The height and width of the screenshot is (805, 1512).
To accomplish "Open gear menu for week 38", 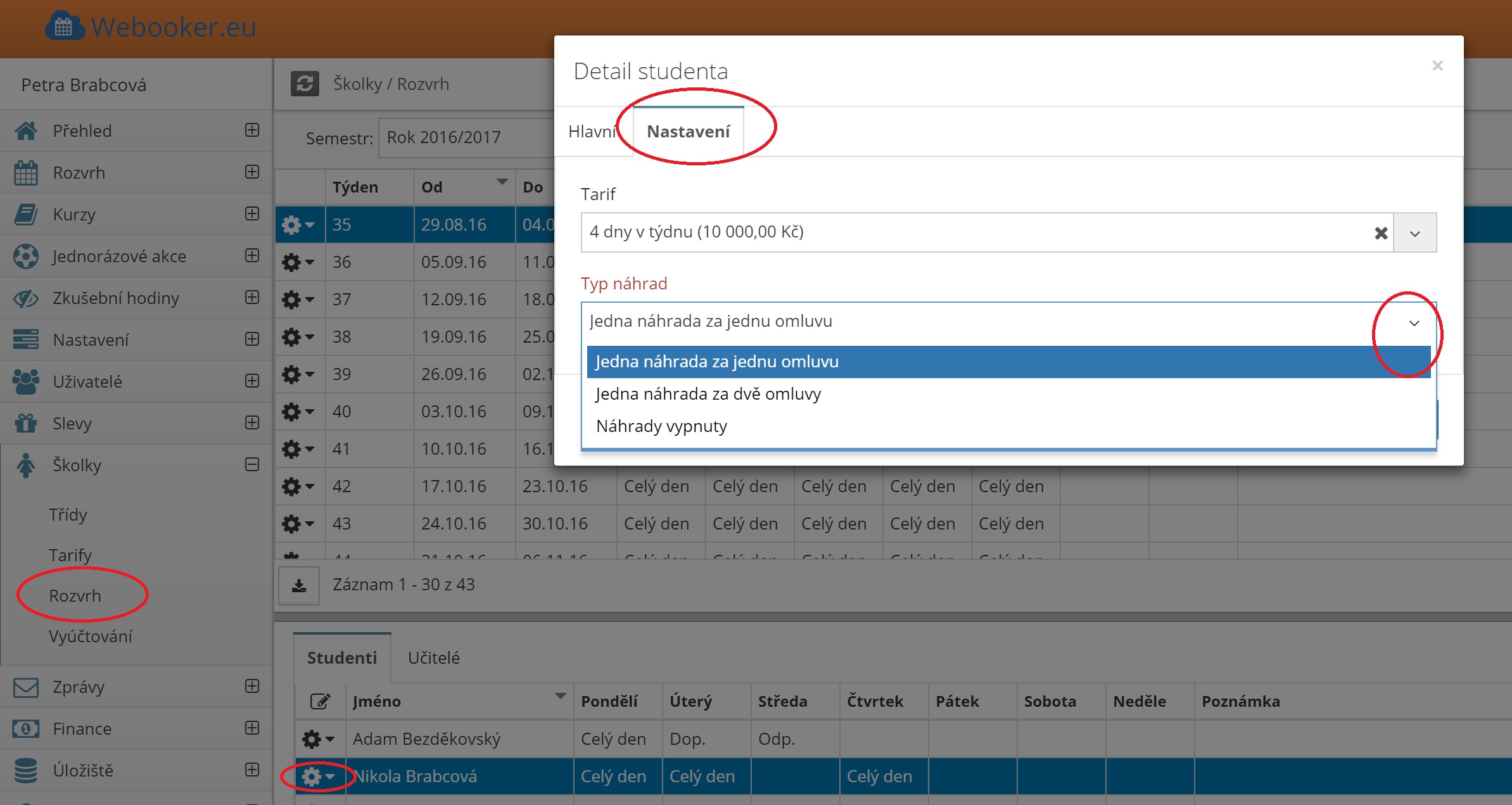I will coord(298,337).
